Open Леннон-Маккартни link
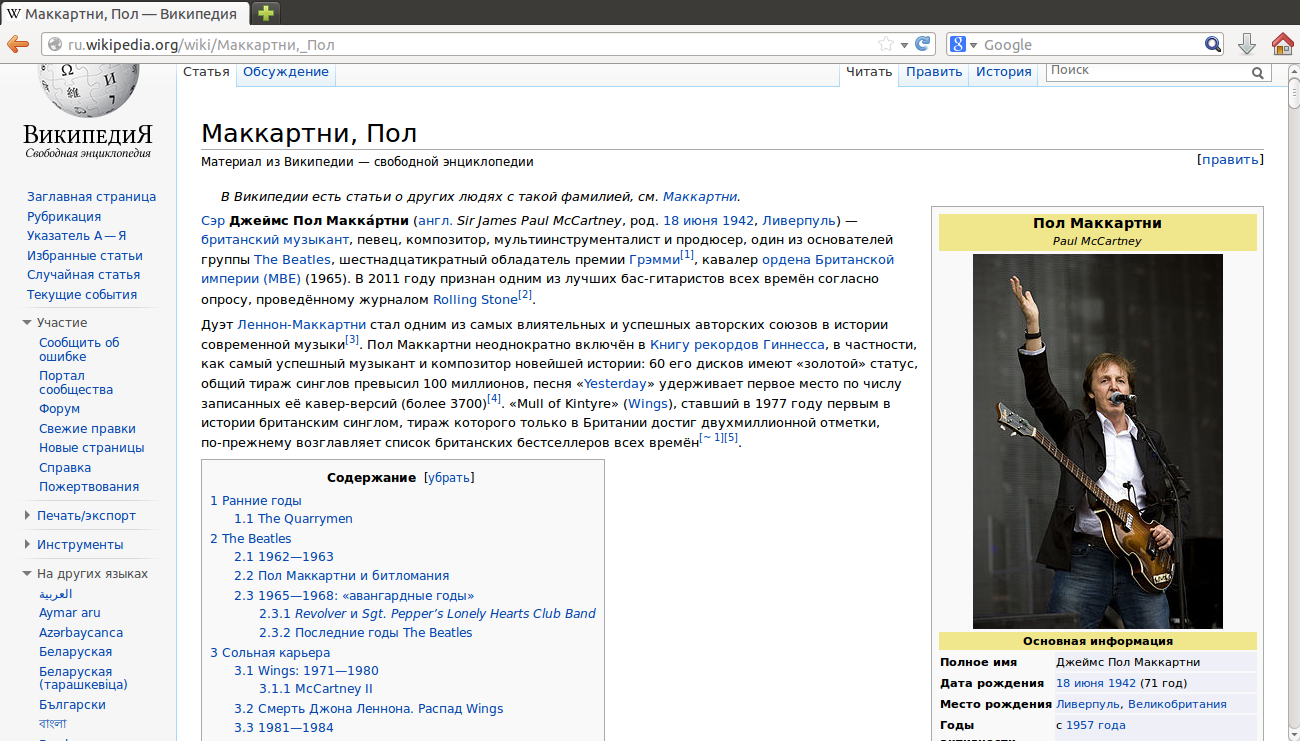This screenshot has height=741, width=1300. [x=302, y=325]
